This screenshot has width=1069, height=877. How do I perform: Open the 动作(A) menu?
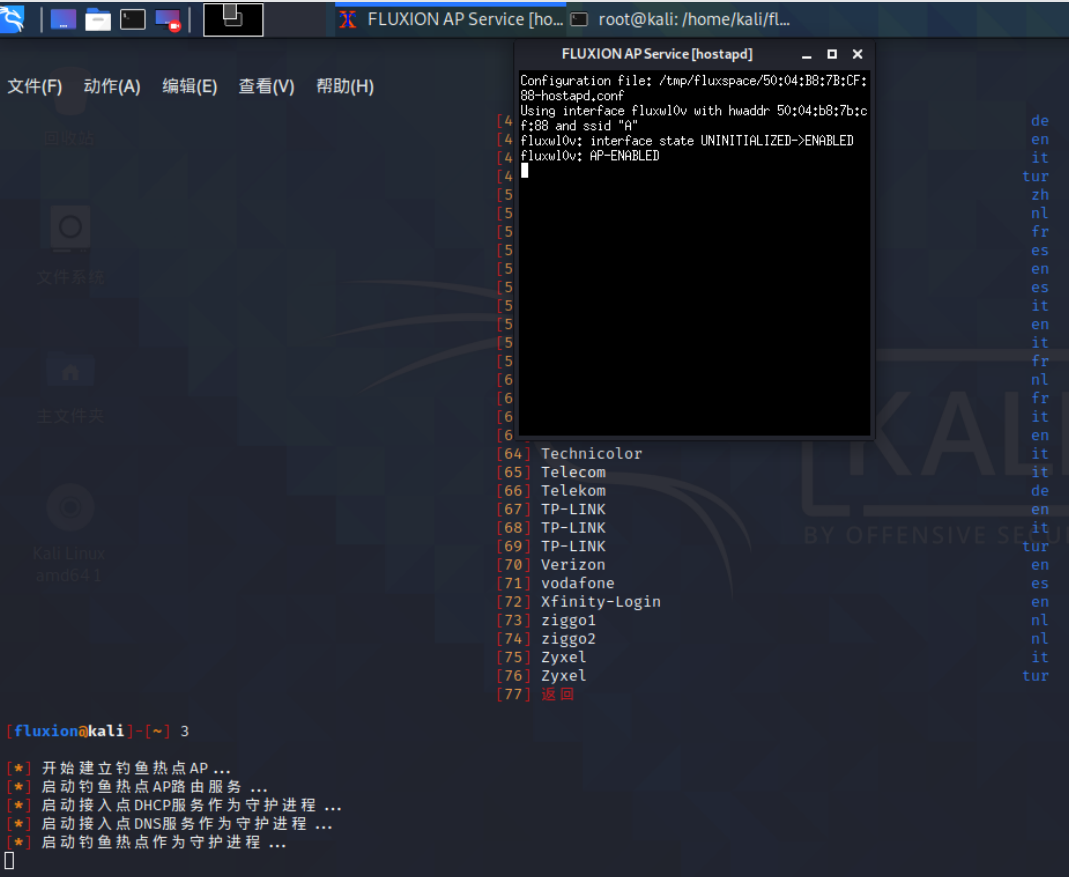point(112,87)
